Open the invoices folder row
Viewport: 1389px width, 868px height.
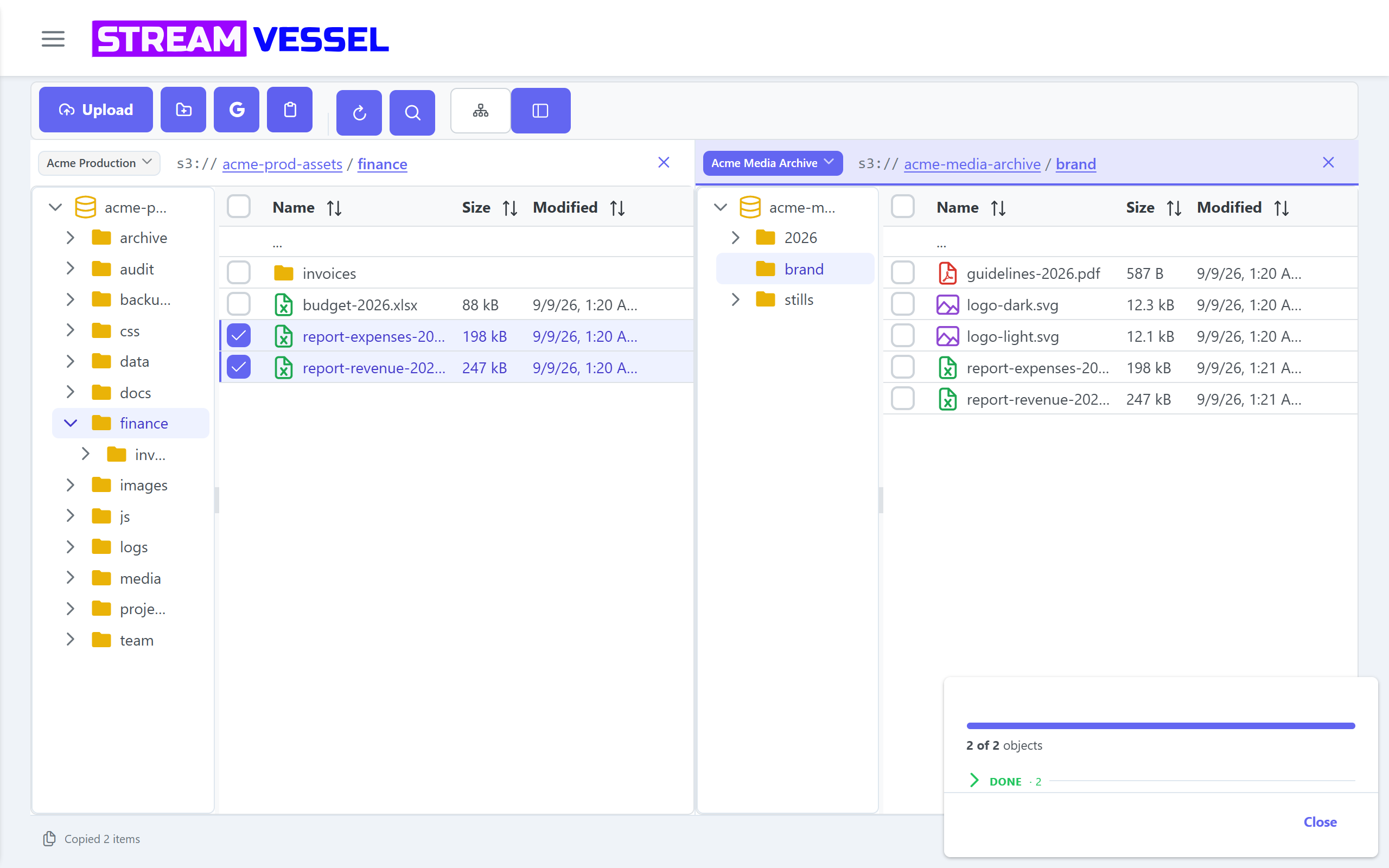coord(456,273)
